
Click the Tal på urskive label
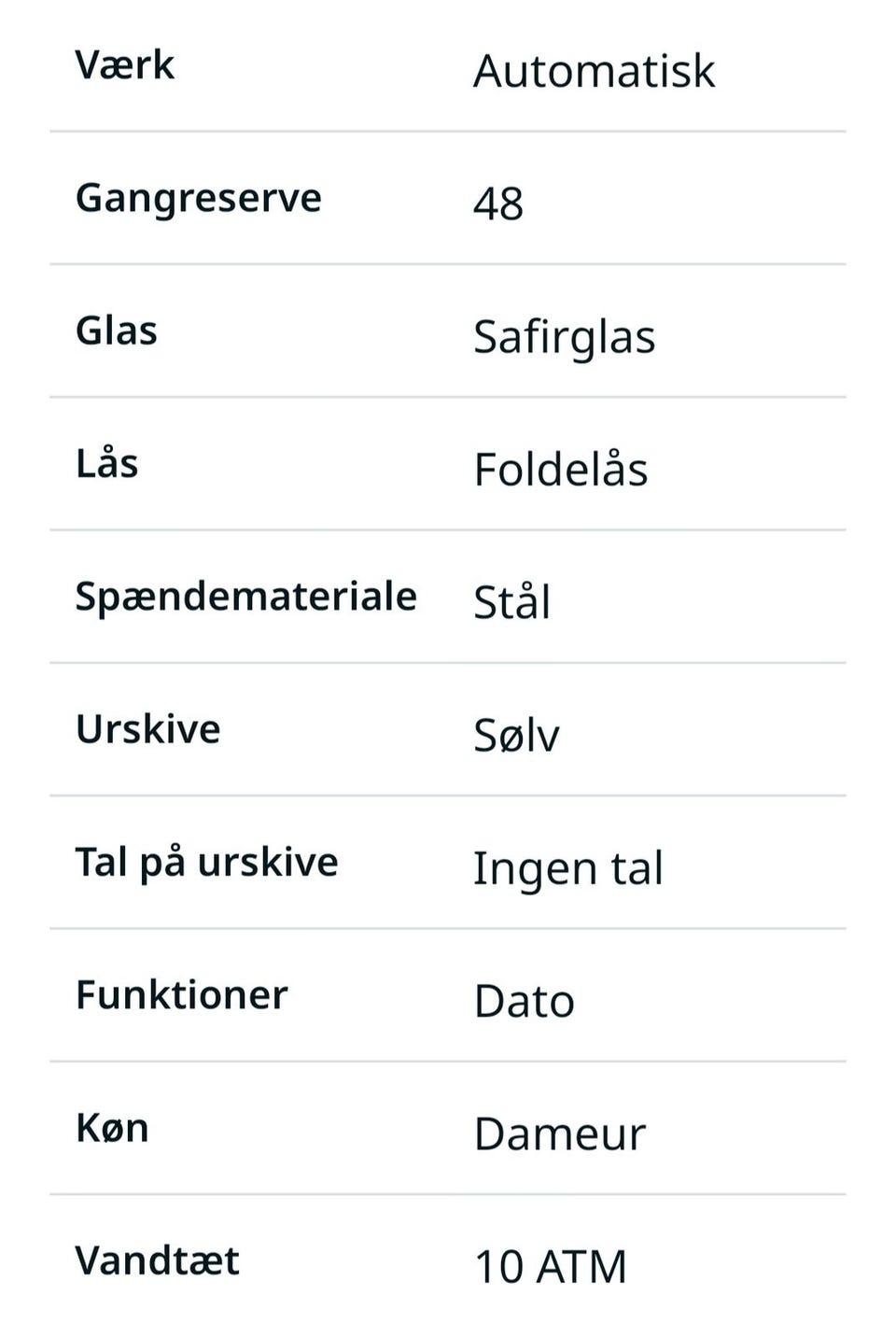point(206,862)
